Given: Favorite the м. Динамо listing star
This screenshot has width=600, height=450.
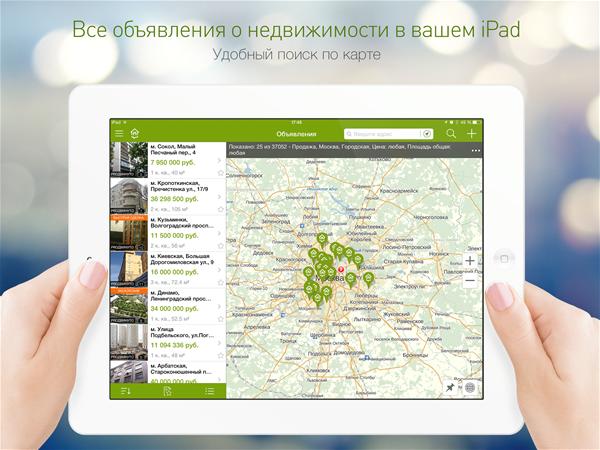Looking at the screenshot, I should point(220,319).
